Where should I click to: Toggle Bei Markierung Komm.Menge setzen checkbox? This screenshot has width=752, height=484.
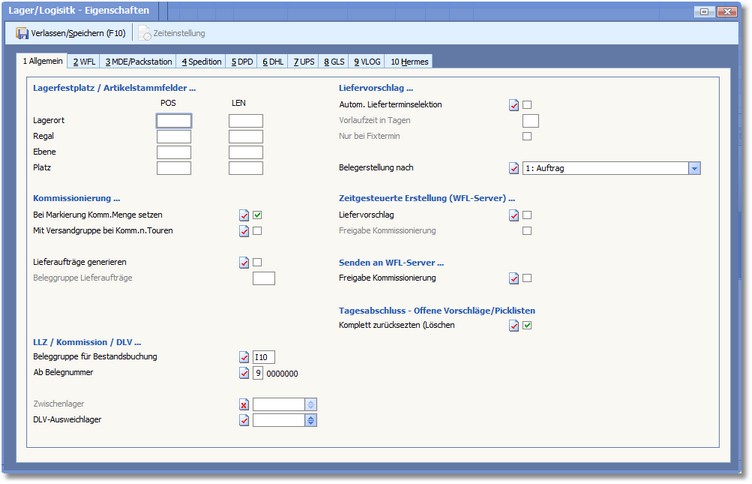click(257, 215)
